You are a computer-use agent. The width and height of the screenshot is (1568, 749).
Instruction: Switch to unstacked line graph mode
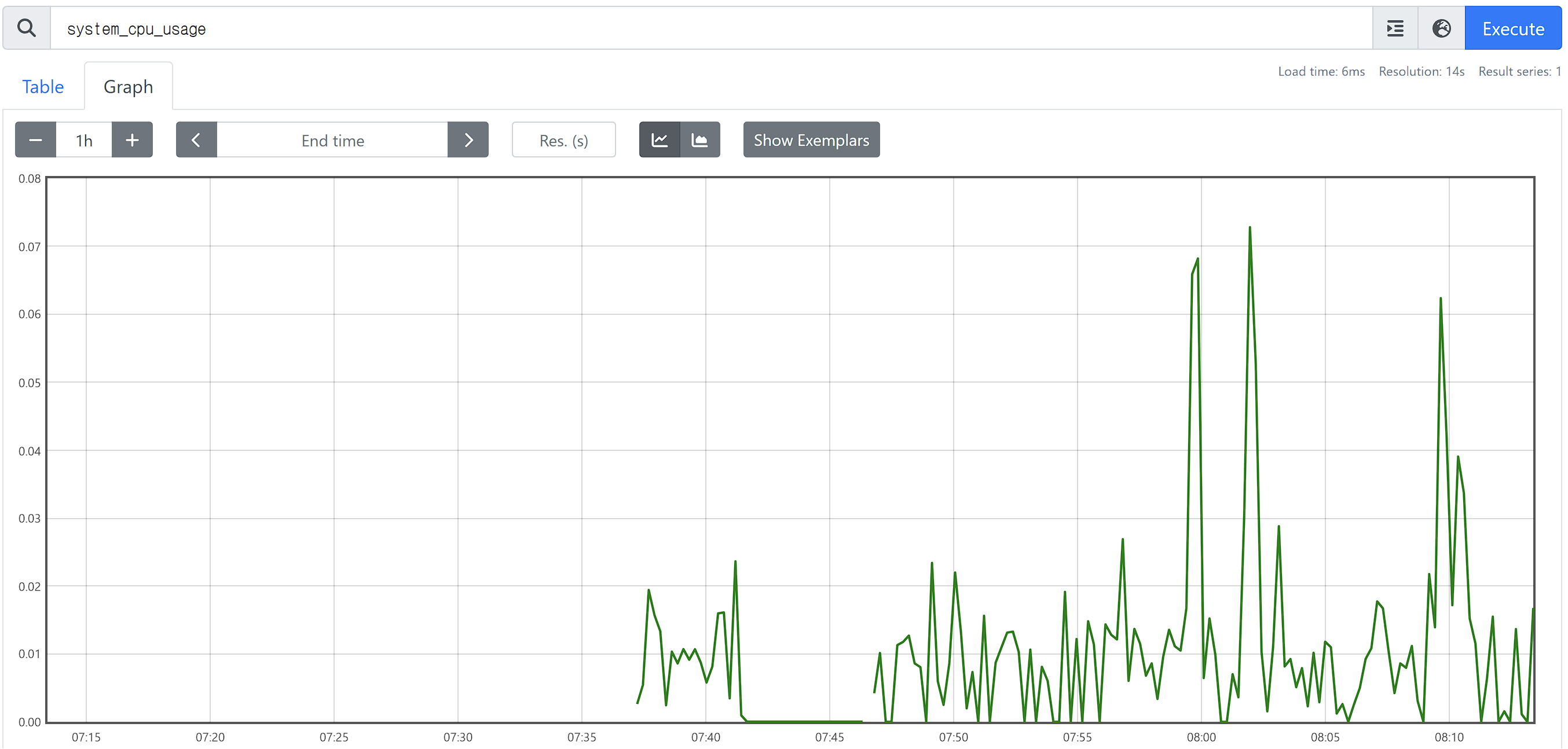(x=659, y=140)
